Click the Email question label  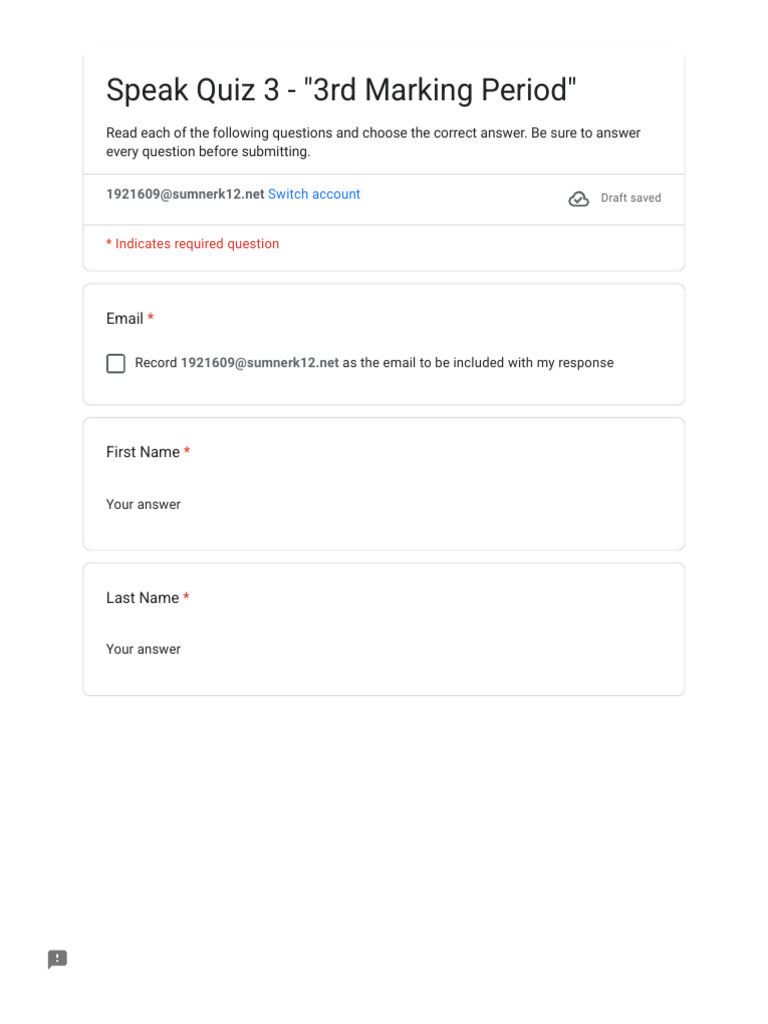tap(125, 319)
